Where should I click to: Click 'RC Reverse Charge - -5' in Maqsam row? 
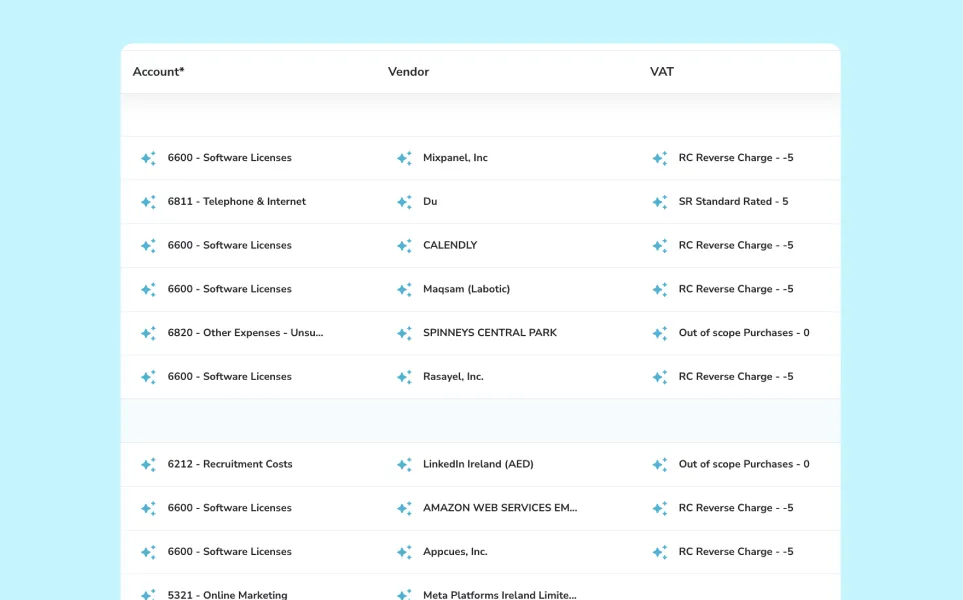736,289
